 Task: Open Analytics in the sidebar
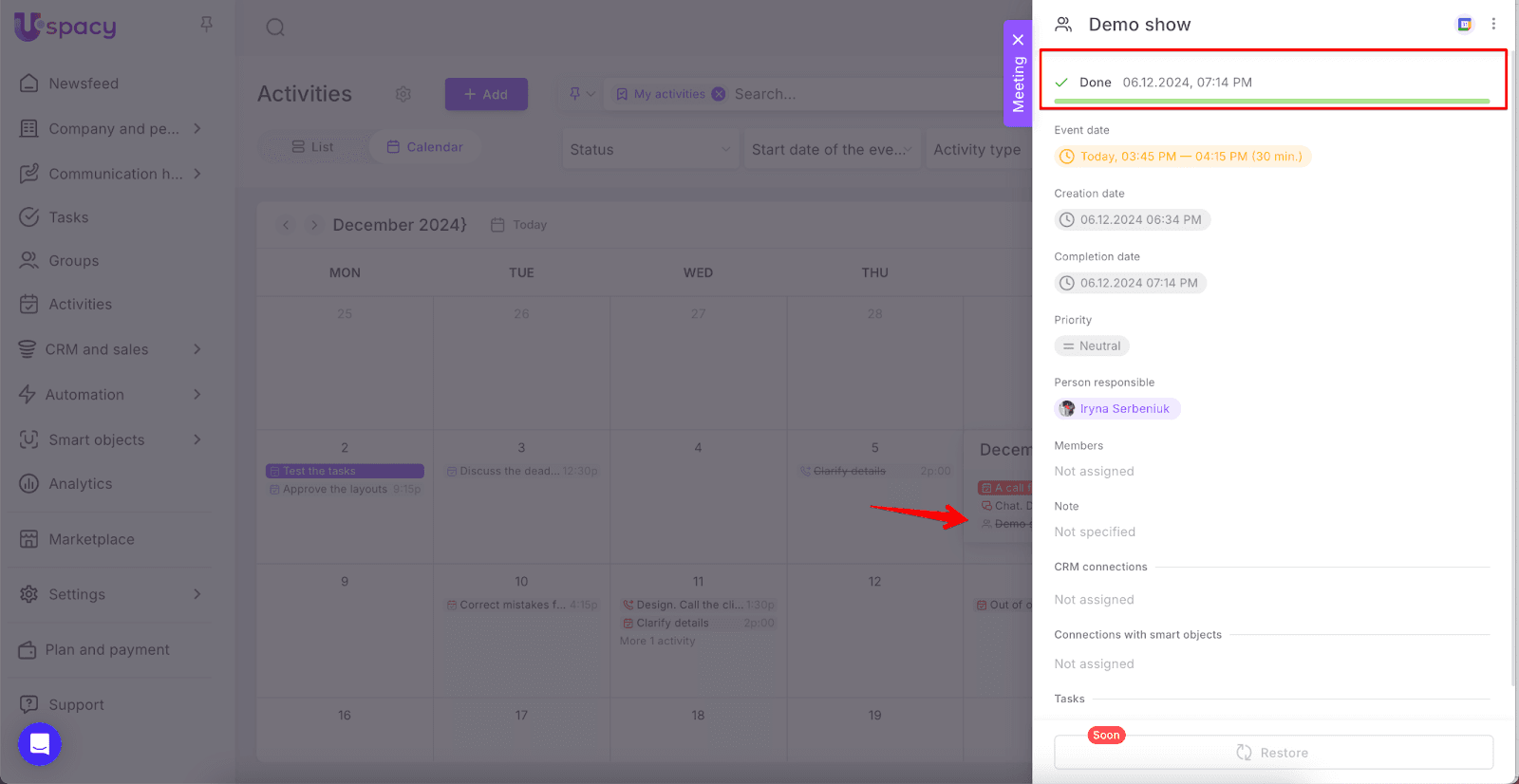coord(81,484)
